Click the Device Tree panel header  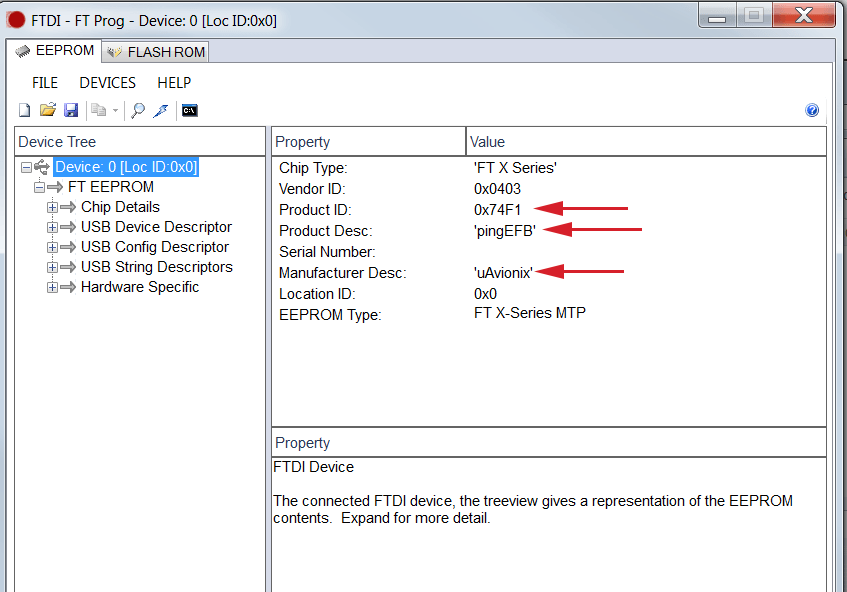140,142
